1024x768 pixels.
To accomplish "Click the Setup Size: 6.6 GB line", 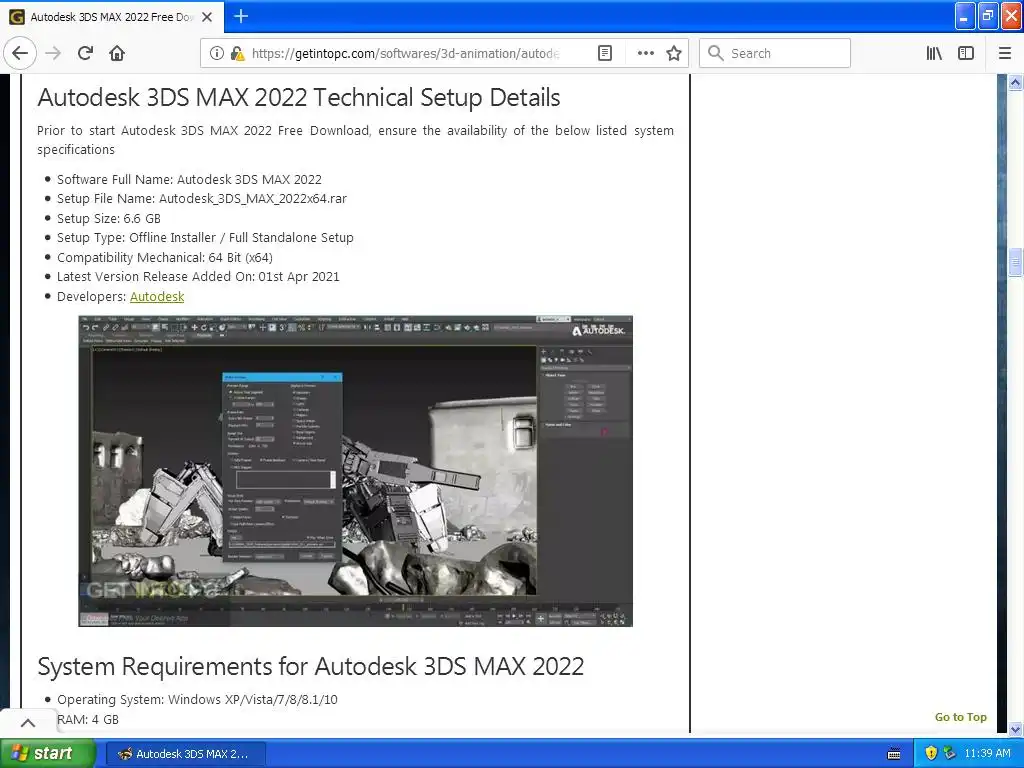I will pos(108,218).
